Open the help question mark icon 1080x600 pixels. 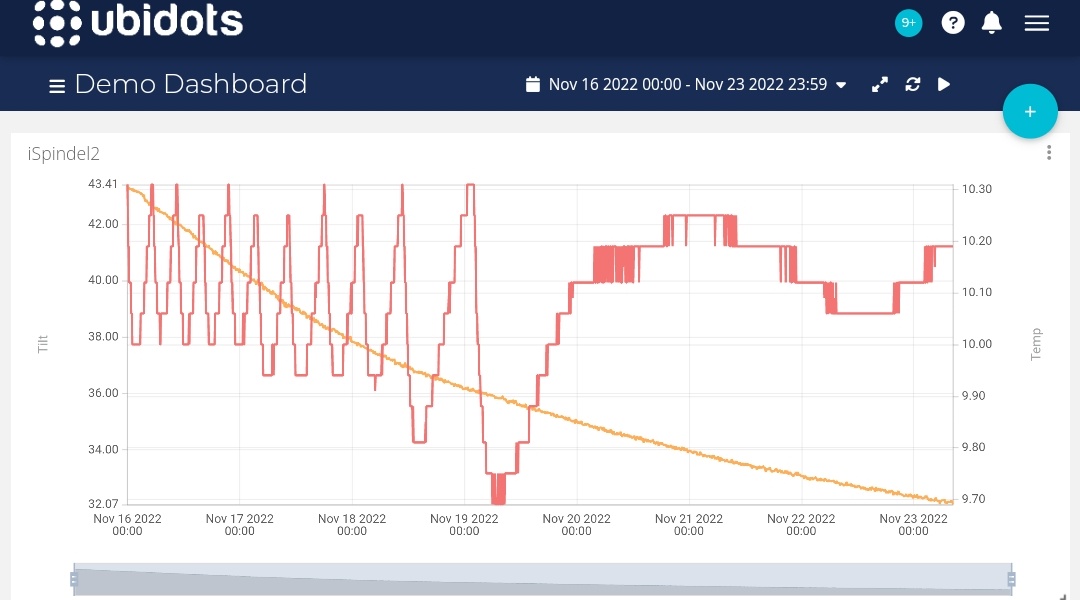(953, 23)
